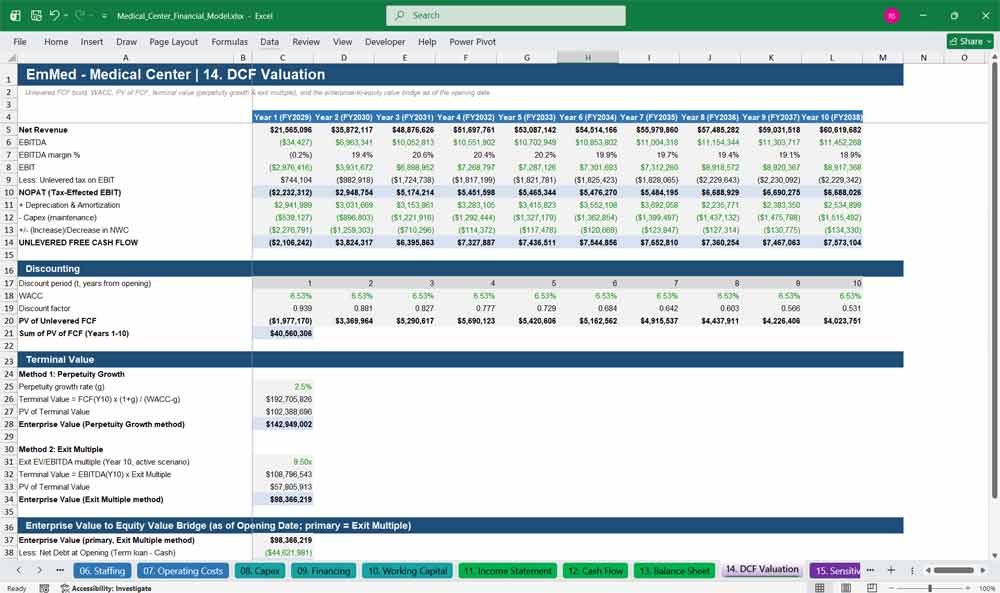Switch to Page Layout view icon

click(846, 588)
